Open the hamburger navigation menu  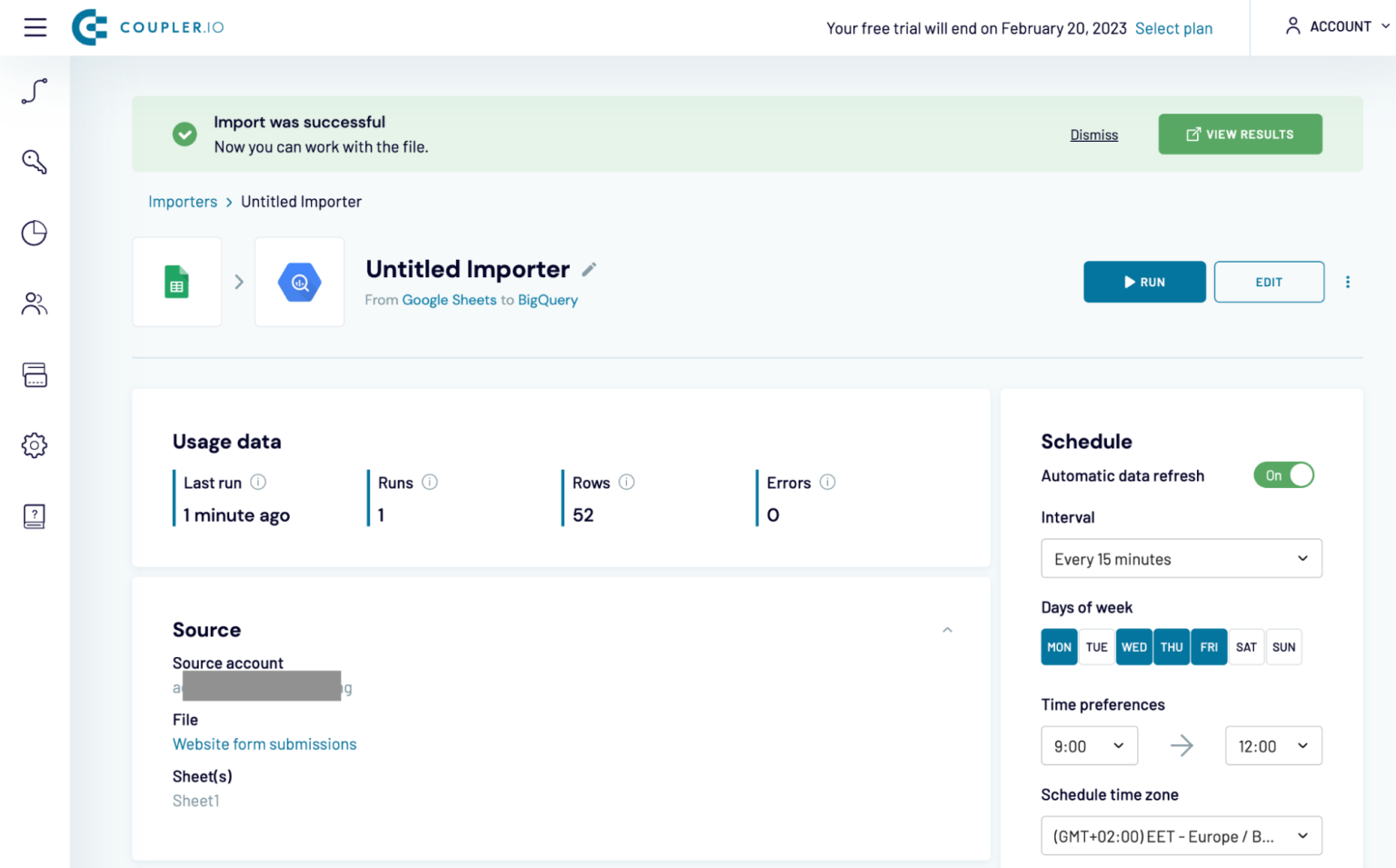click(35, 27)
